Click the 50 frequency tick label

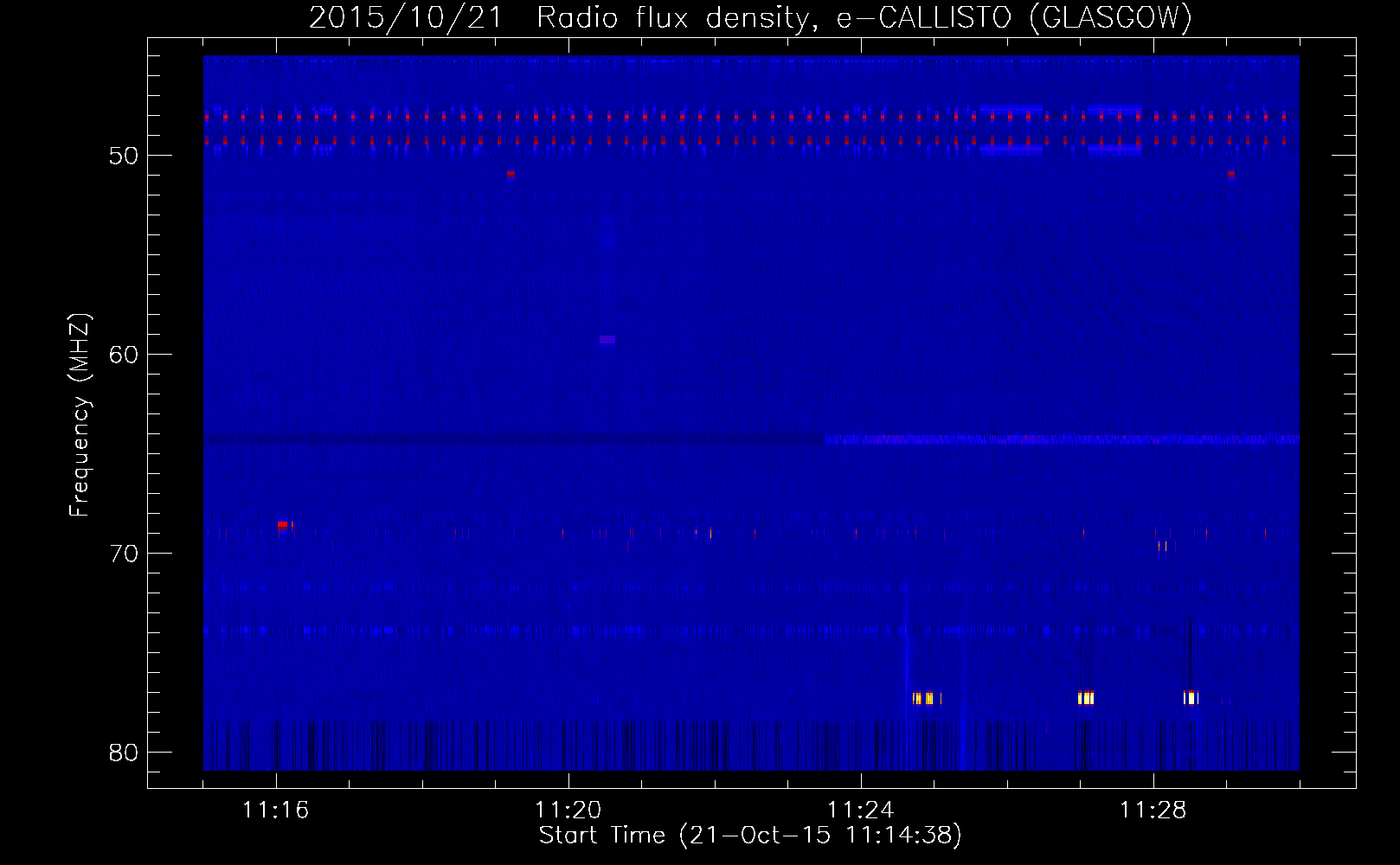124,156
